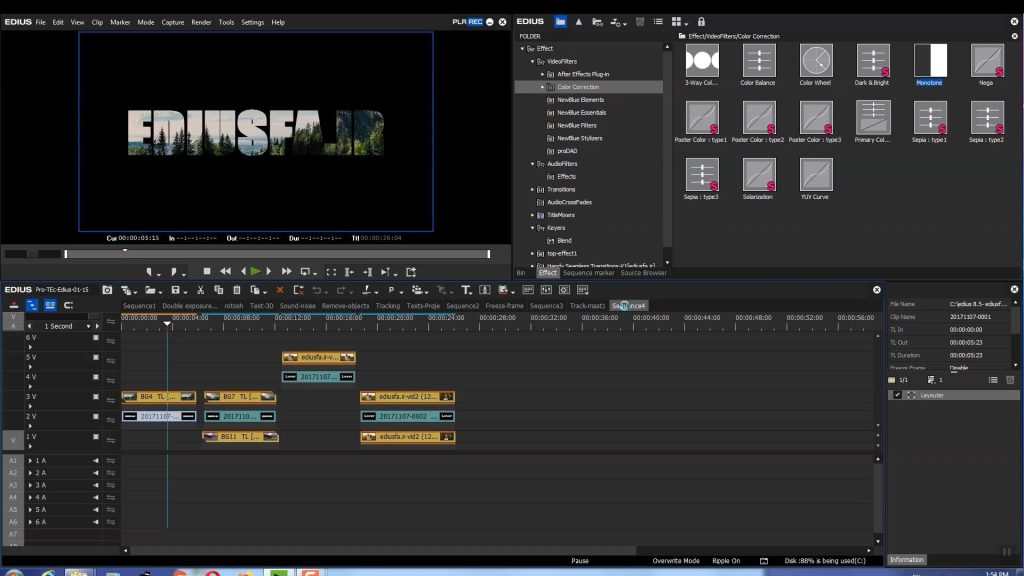Switch to the Text-3D sequence tab
Viewport: 1024px width, 576px height.
click(x=261, y=306)
